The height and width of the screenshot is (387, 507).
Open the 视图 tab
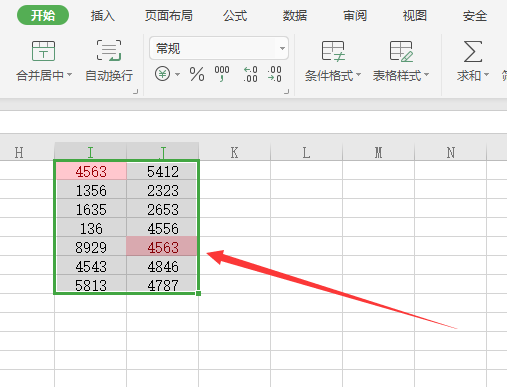click(x=415, y=16)
